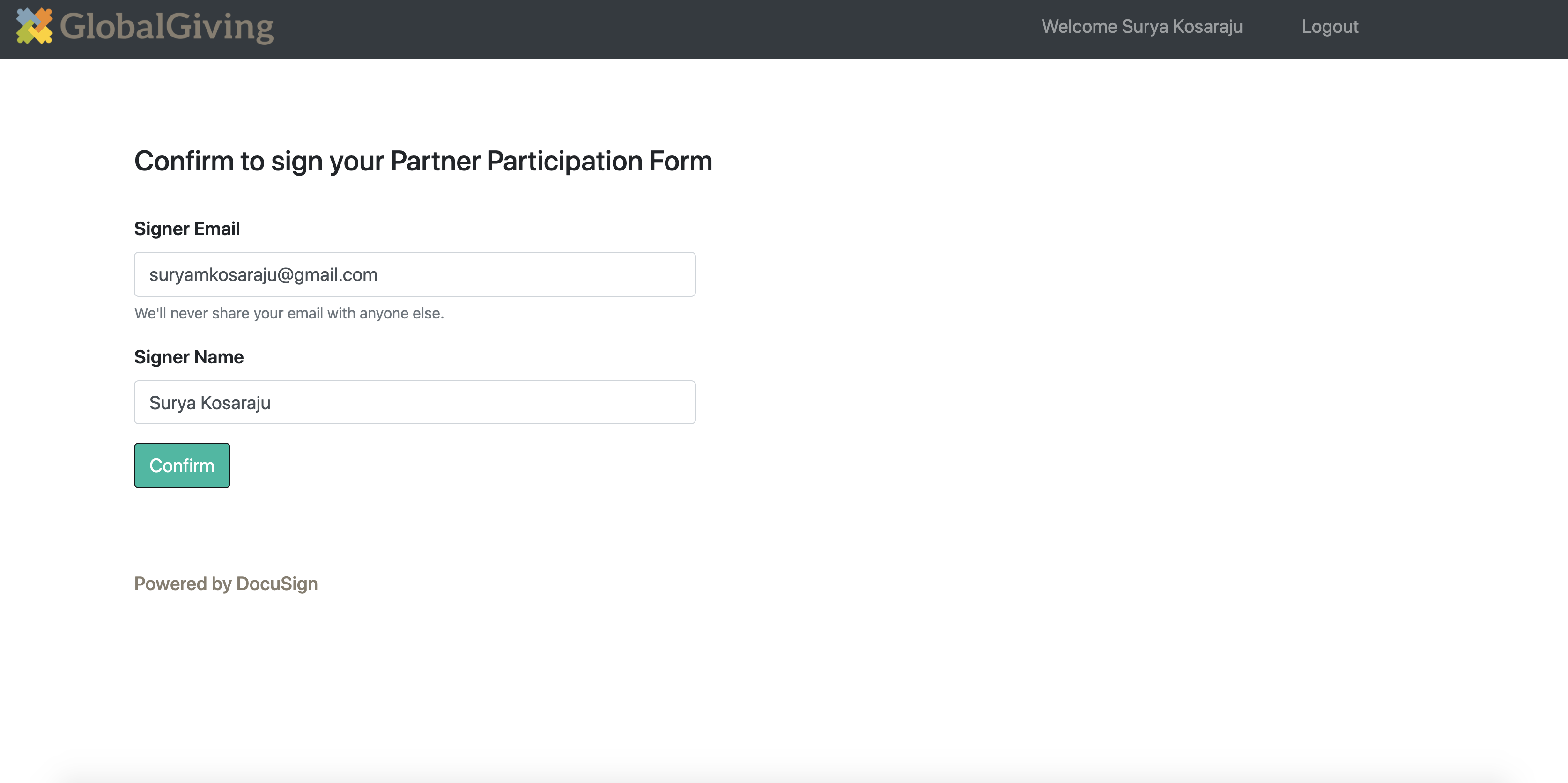Click "Partner Participation Form" in the heading
This screenshot has width=1568, height=783.
[x=550, y=162]
